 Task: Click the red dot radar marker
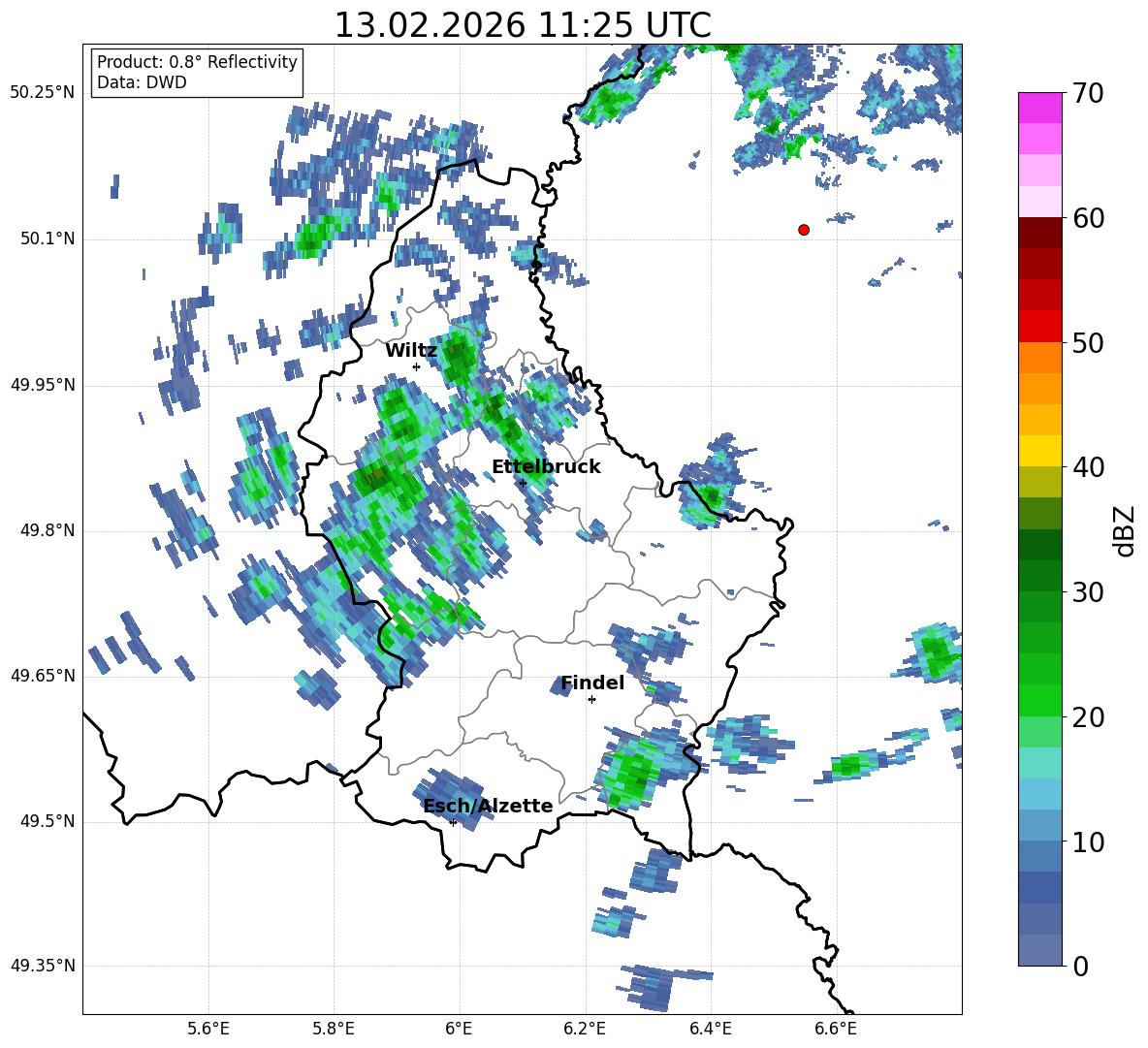click(804, 230)
